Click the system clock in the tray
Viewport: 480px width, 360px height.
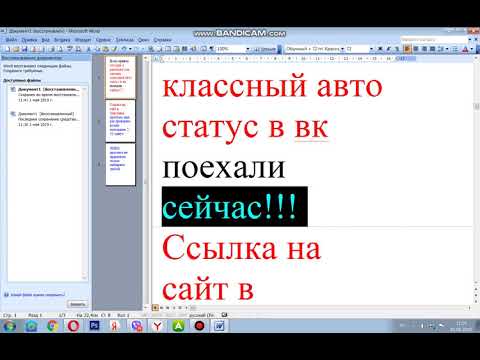point(462,326)
